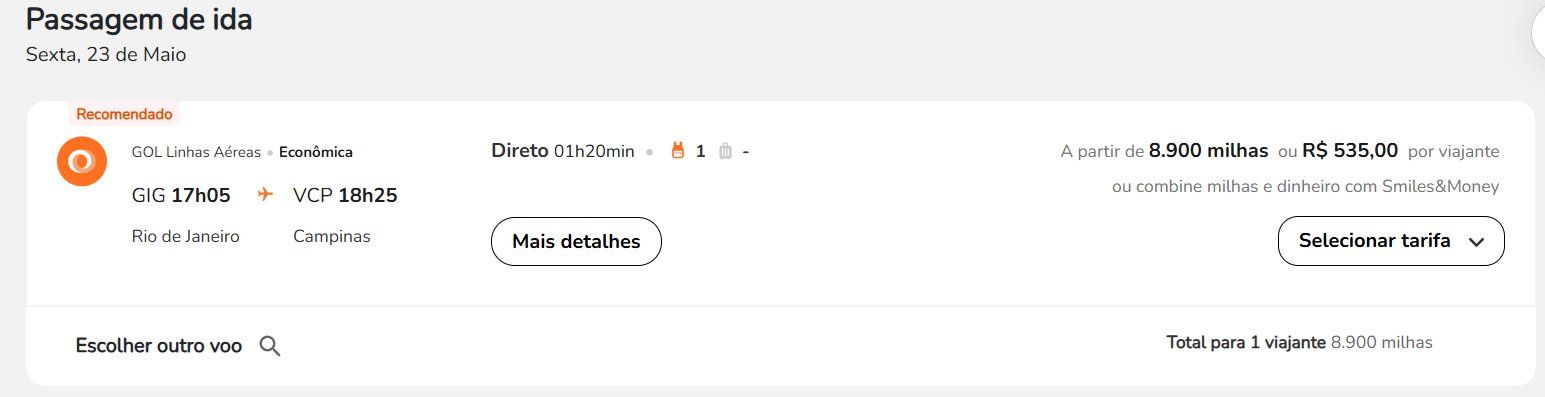This screenshot has width=1545, height=397.
Task: Click the Total para 1 viajante summary
Action: coord(1299,342)
